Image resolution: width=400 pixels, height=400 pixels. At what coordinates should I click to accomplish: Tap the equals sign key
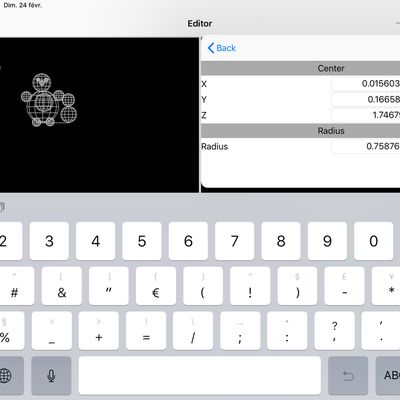point(146,331)
